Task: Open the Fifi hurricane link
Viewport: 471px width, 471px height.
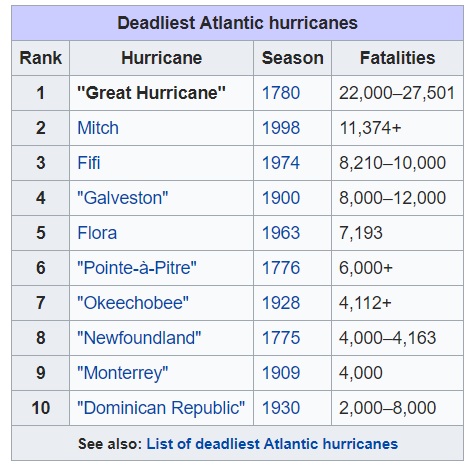Action: [x=89, y=163]
